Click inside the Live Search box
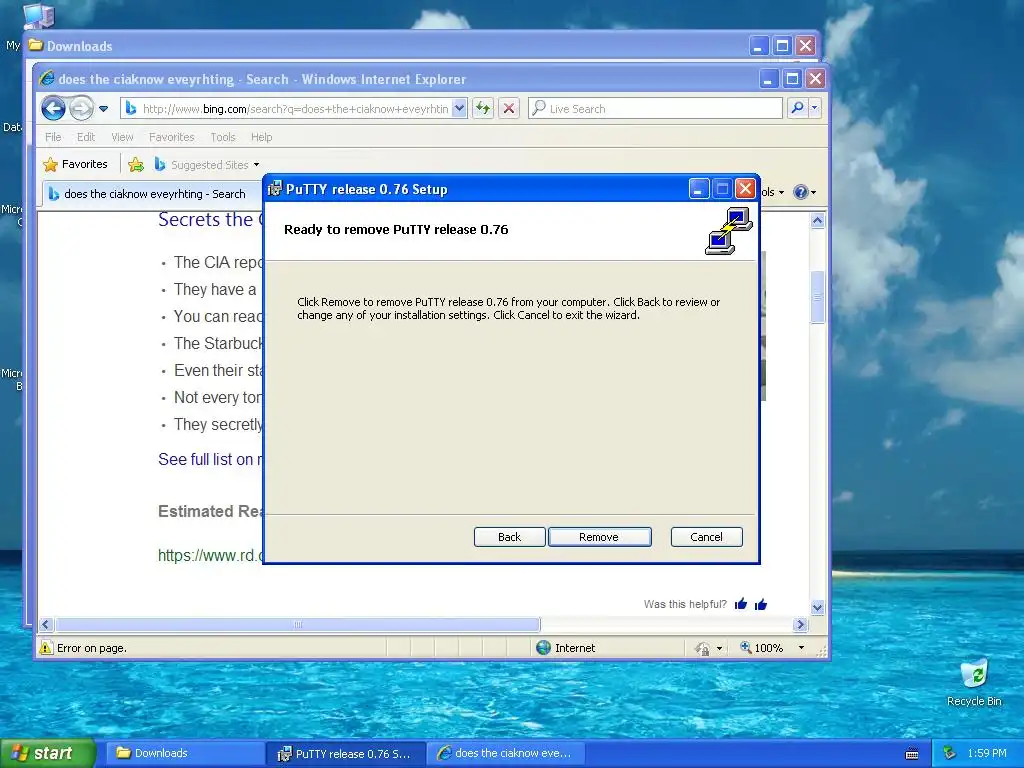Screen dimensions: 1024x768 (655, 108)
